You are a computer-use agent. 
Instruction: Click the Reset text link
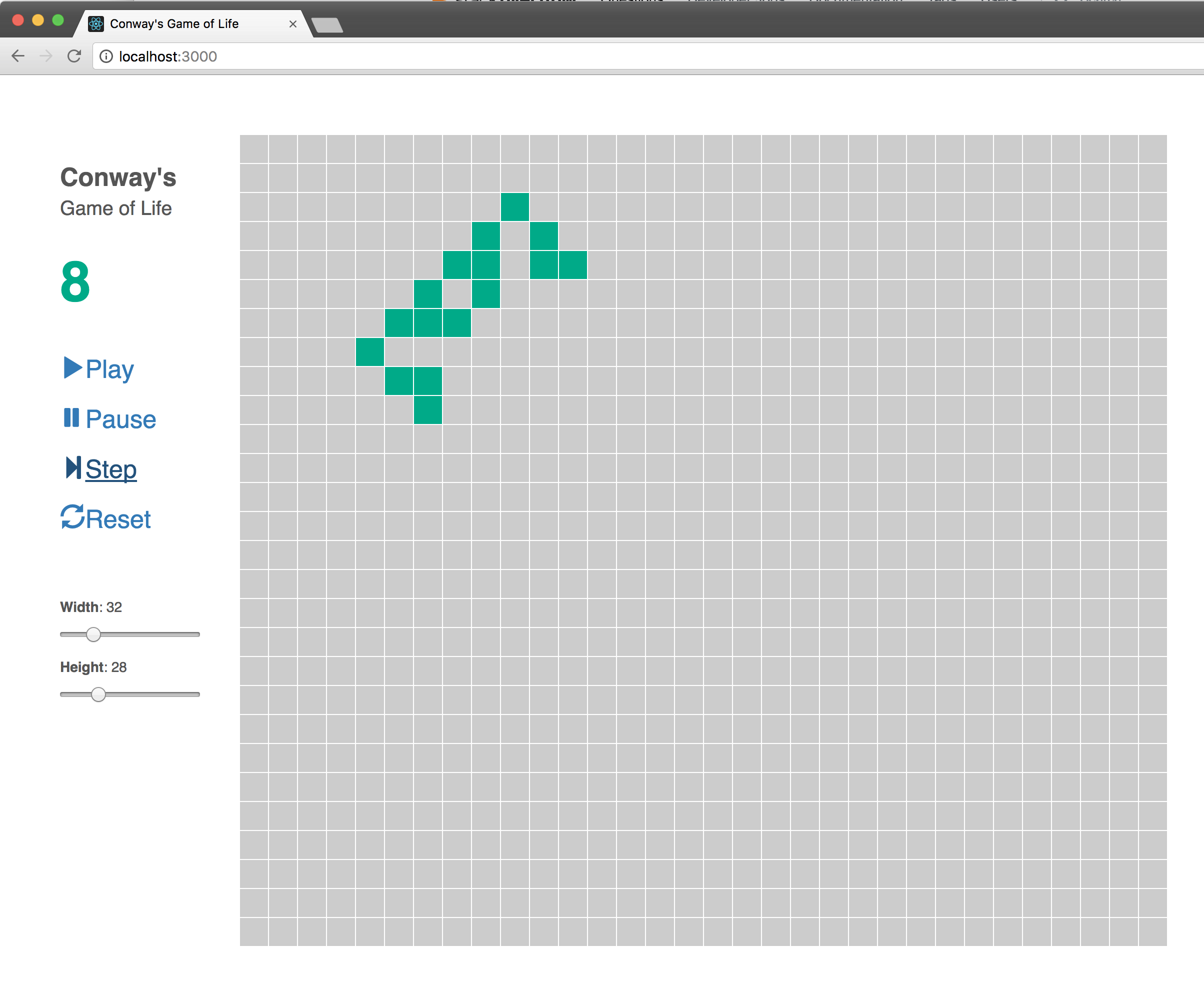[x=118, y=519]
